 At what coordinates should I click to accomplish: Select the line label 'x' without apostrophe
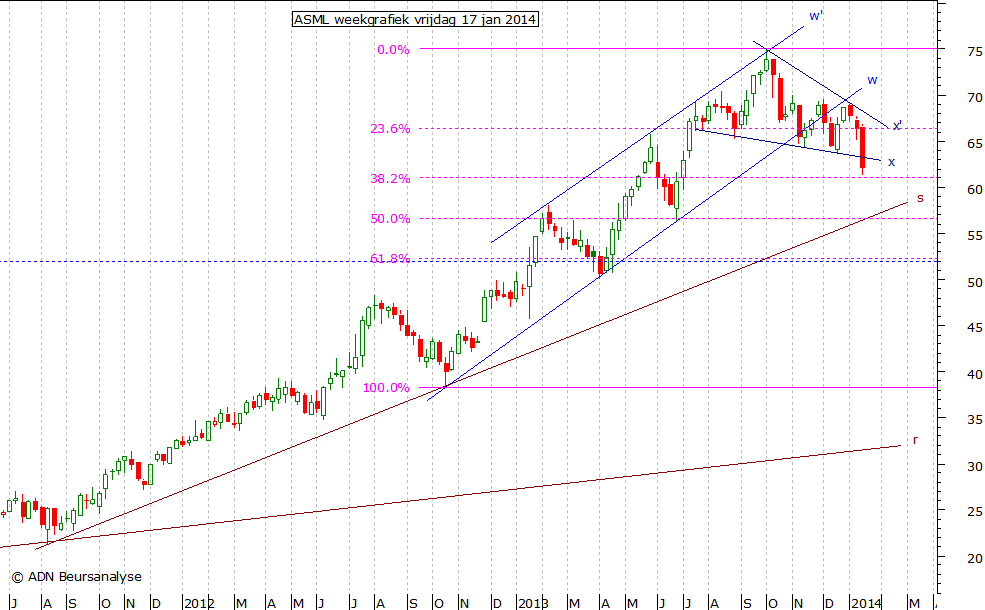891,162
